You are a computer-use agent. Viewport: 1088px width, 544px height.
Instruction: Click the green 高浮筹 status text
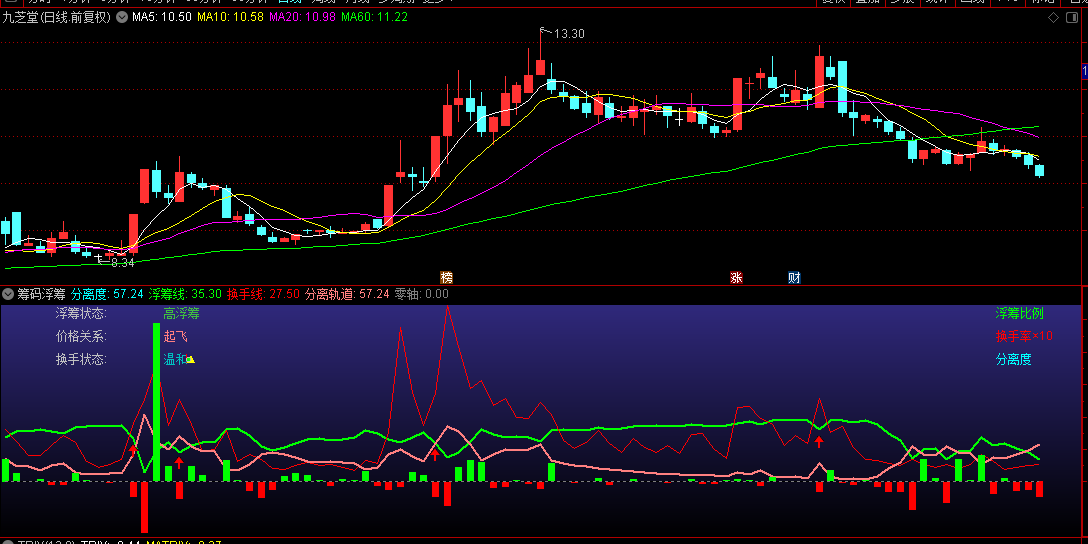click(x=181, y=314)
